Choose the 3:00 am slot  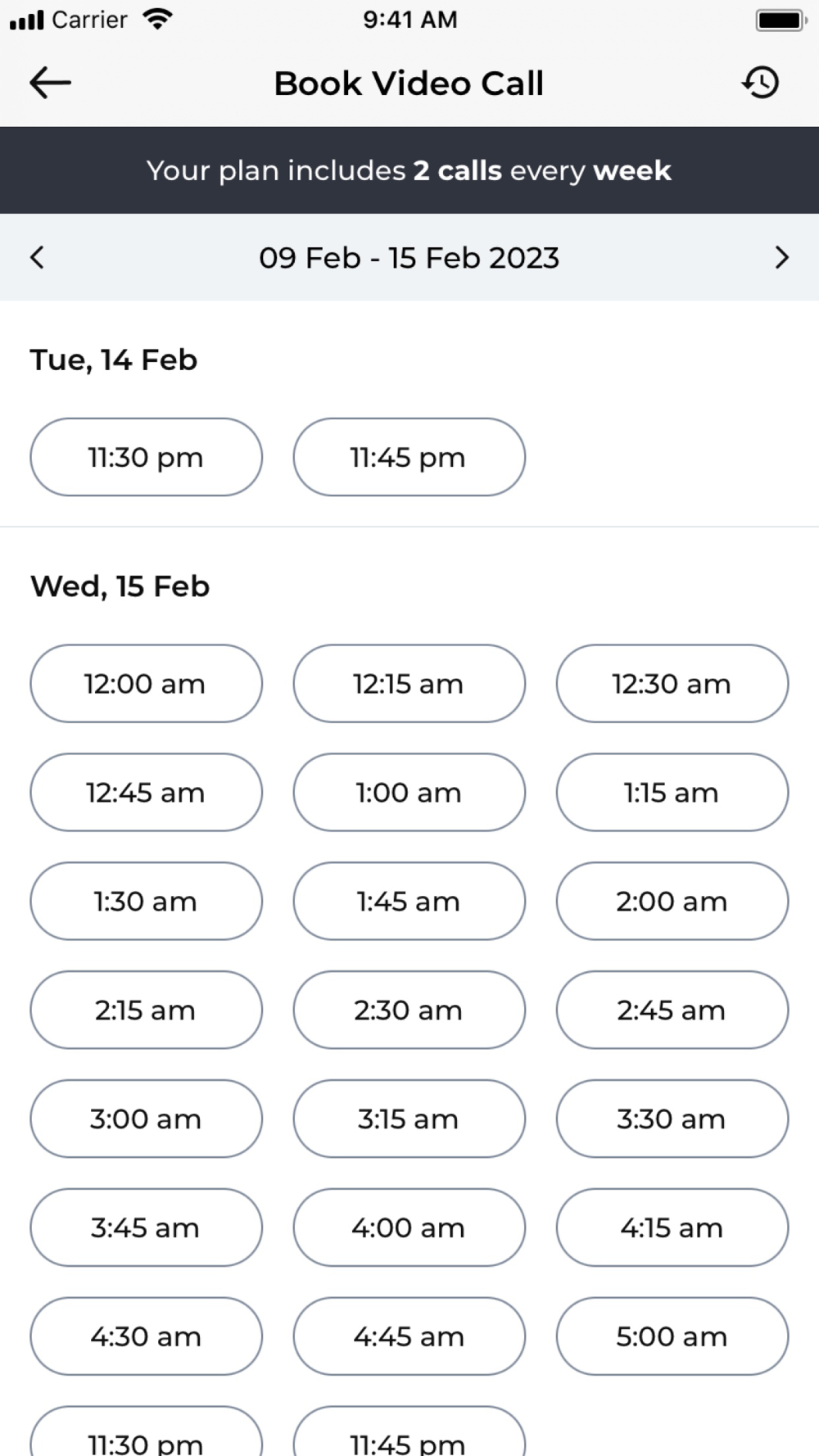[146, 1119]
